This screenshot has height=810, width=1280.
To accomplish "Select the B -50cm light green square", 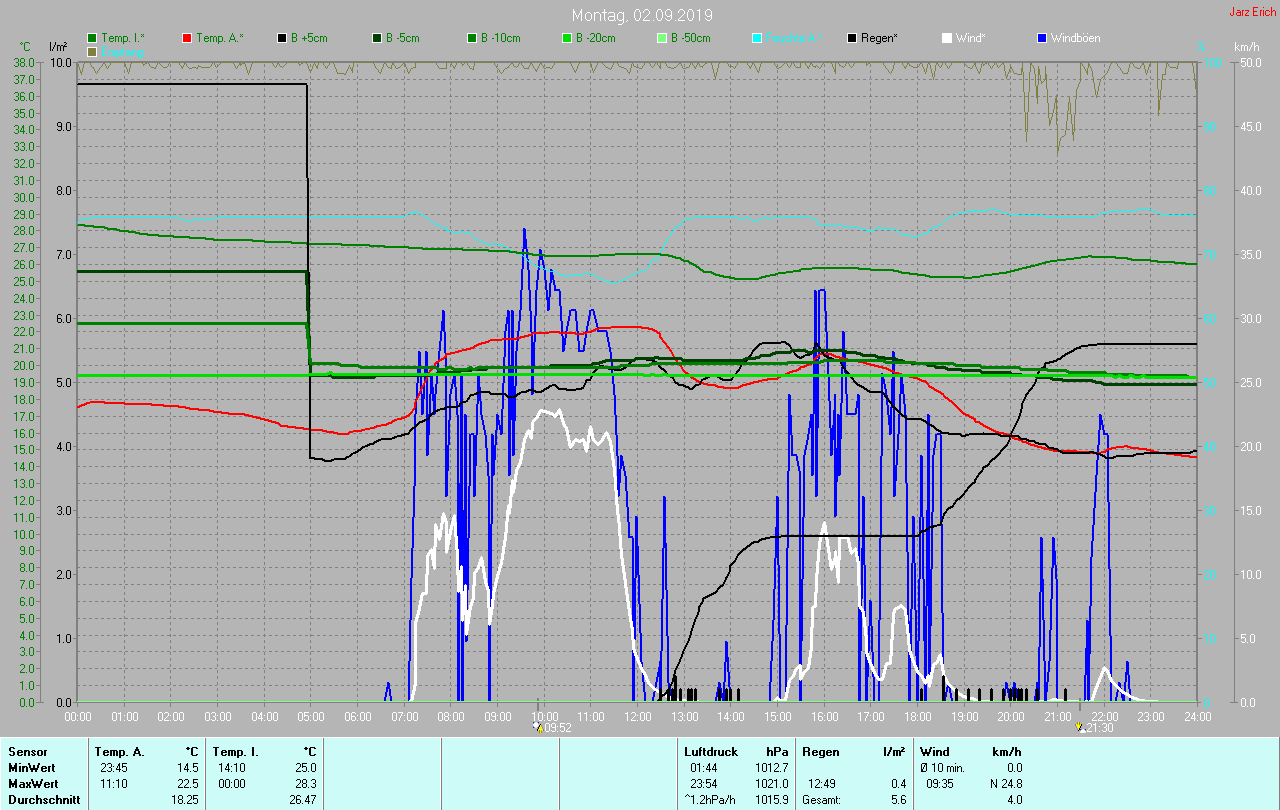I will tap(662, 38).
